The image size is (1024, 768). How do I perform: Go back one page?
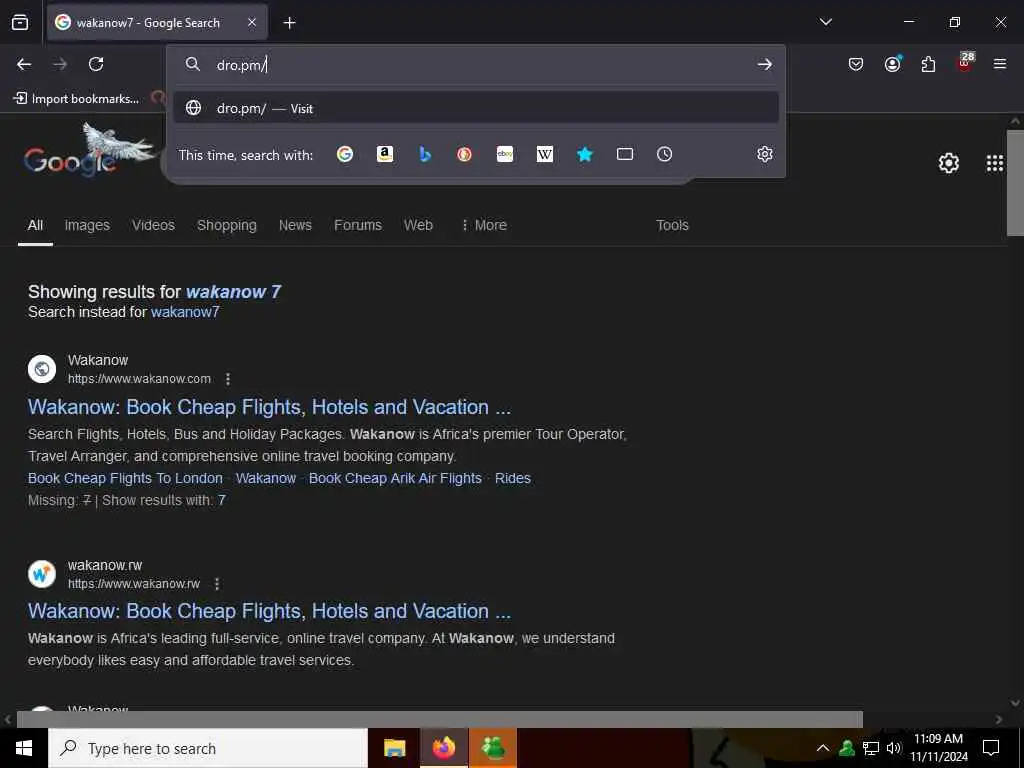(x=24, y=64)
